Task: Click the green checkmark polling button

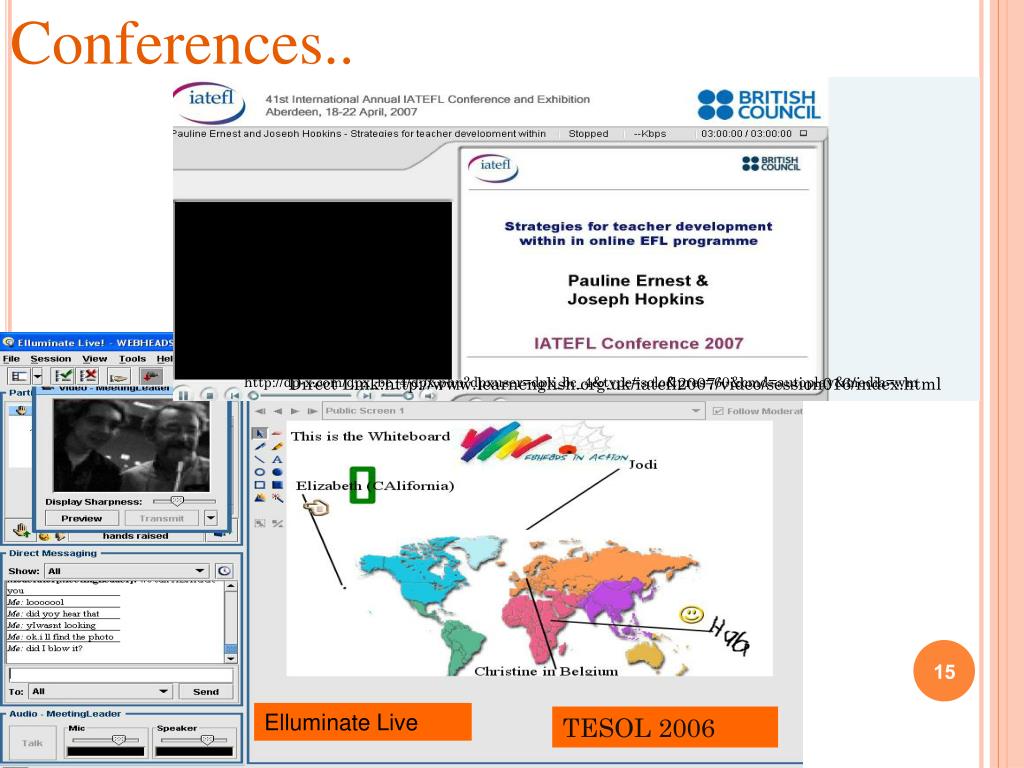Action: pos(63,376)
